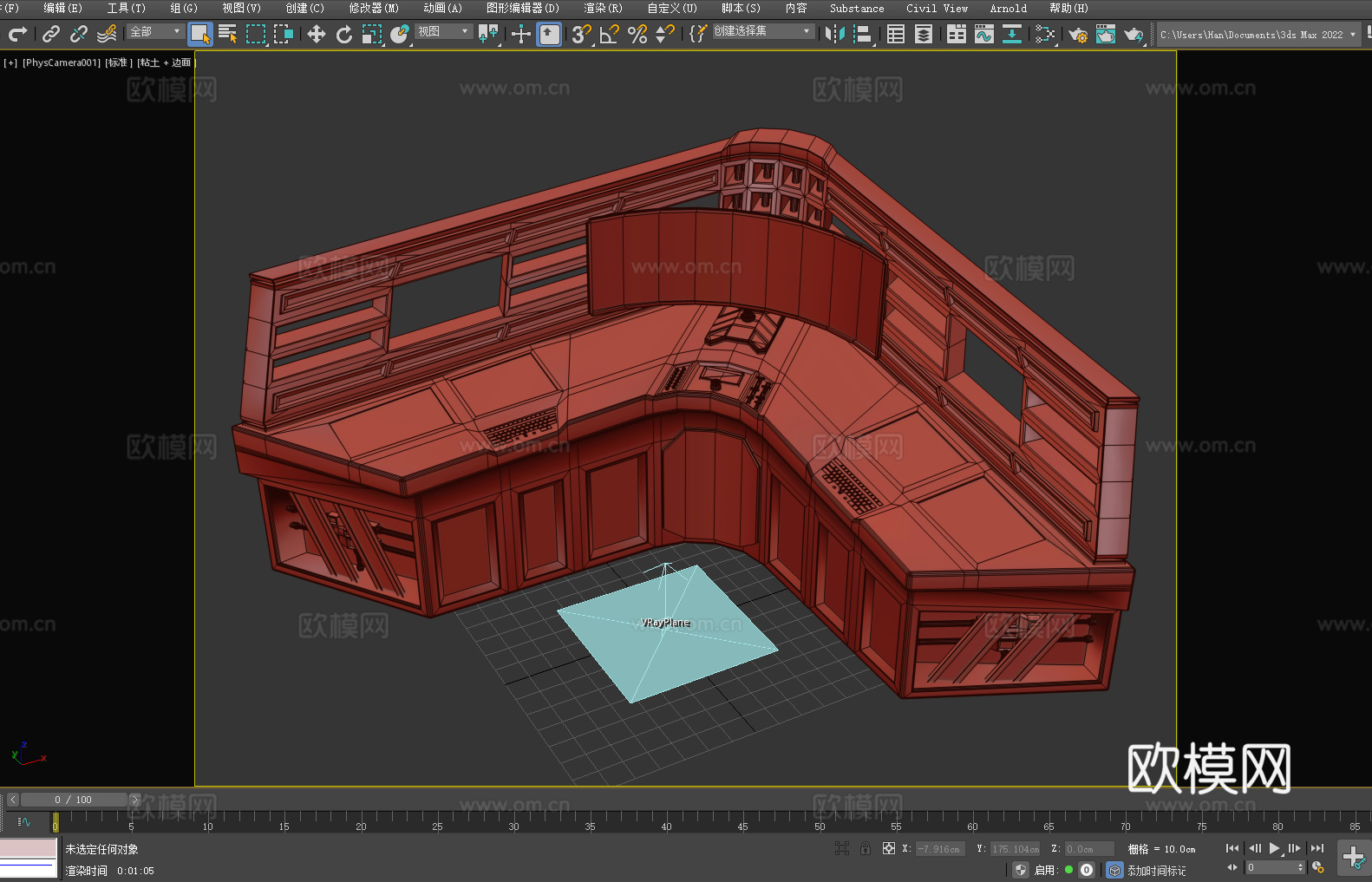This screenshot has width=1372, height=882.
Task: Open the Mirror tool
Action: (834, 35)
